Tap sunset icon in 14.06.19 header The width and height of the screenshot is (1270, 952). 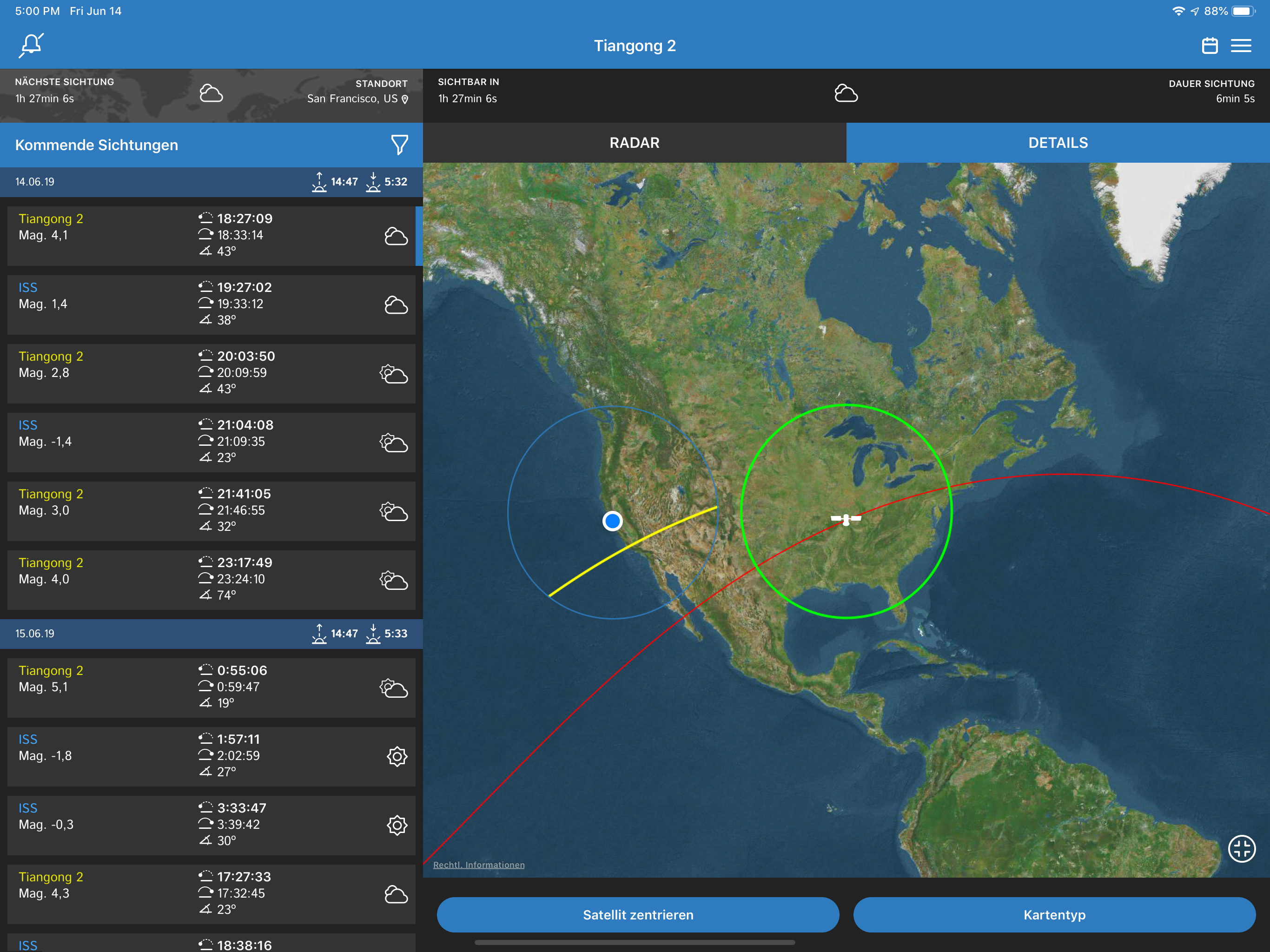pos(373,182)
